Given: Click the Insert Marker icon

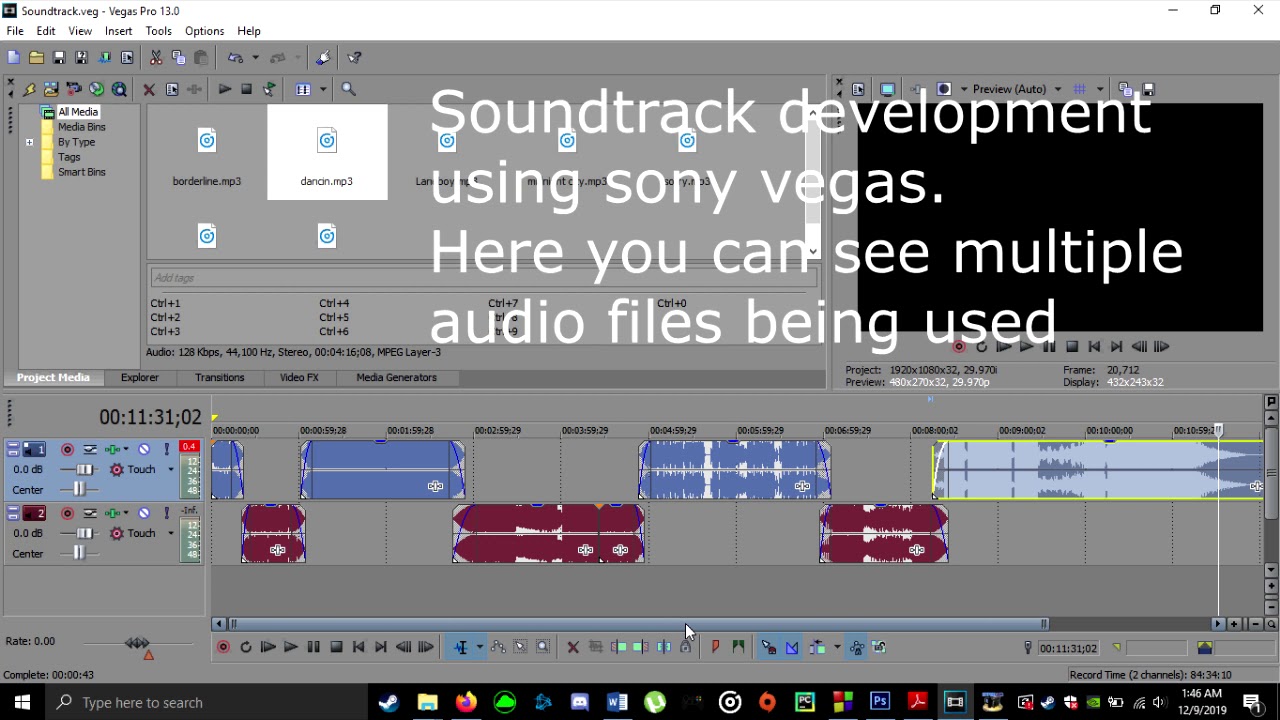Looking at the screenshot, I should 715,647.
